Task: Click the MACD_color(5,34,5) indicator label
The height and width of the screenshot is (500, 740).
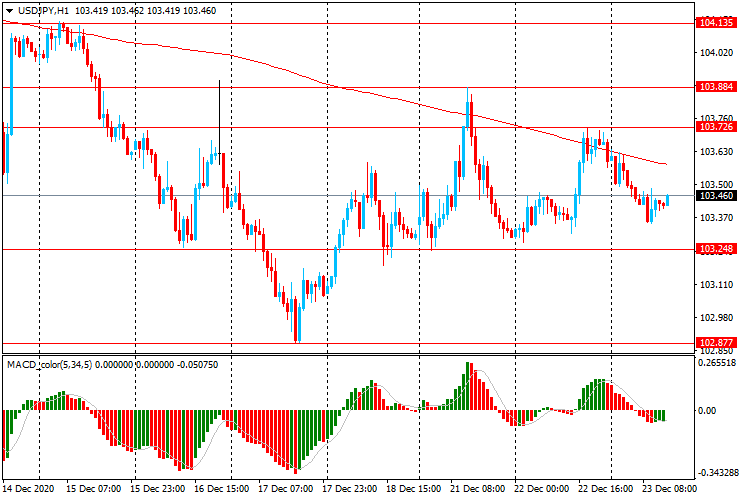Action: 50,364
